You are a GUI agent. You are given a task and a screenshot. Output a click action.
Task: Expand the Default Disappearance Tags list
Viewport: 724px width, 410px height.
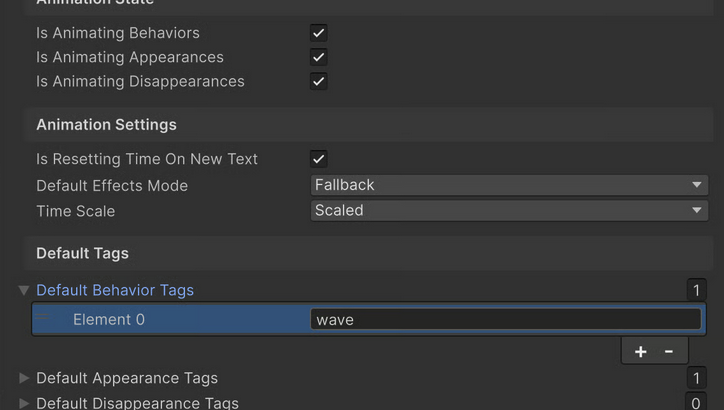pyautogui.click(x=24, y=403)
